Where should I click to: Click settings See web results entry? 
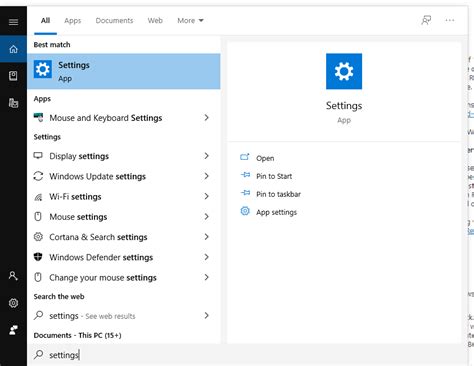pyautogui.click(x=124, y=316)
